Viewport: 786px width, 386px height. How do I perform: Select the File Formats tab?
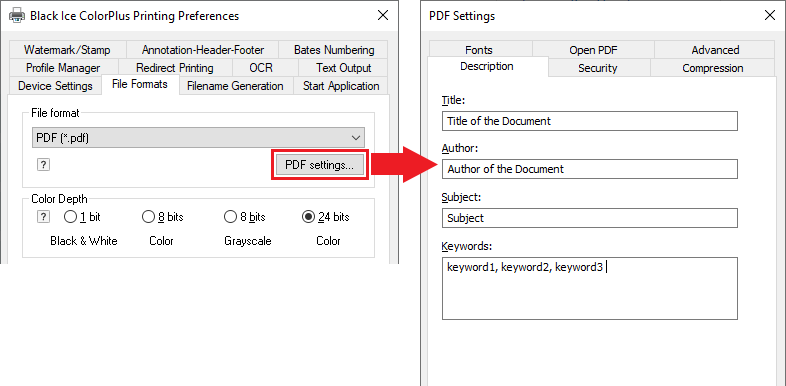pos(140,84)
